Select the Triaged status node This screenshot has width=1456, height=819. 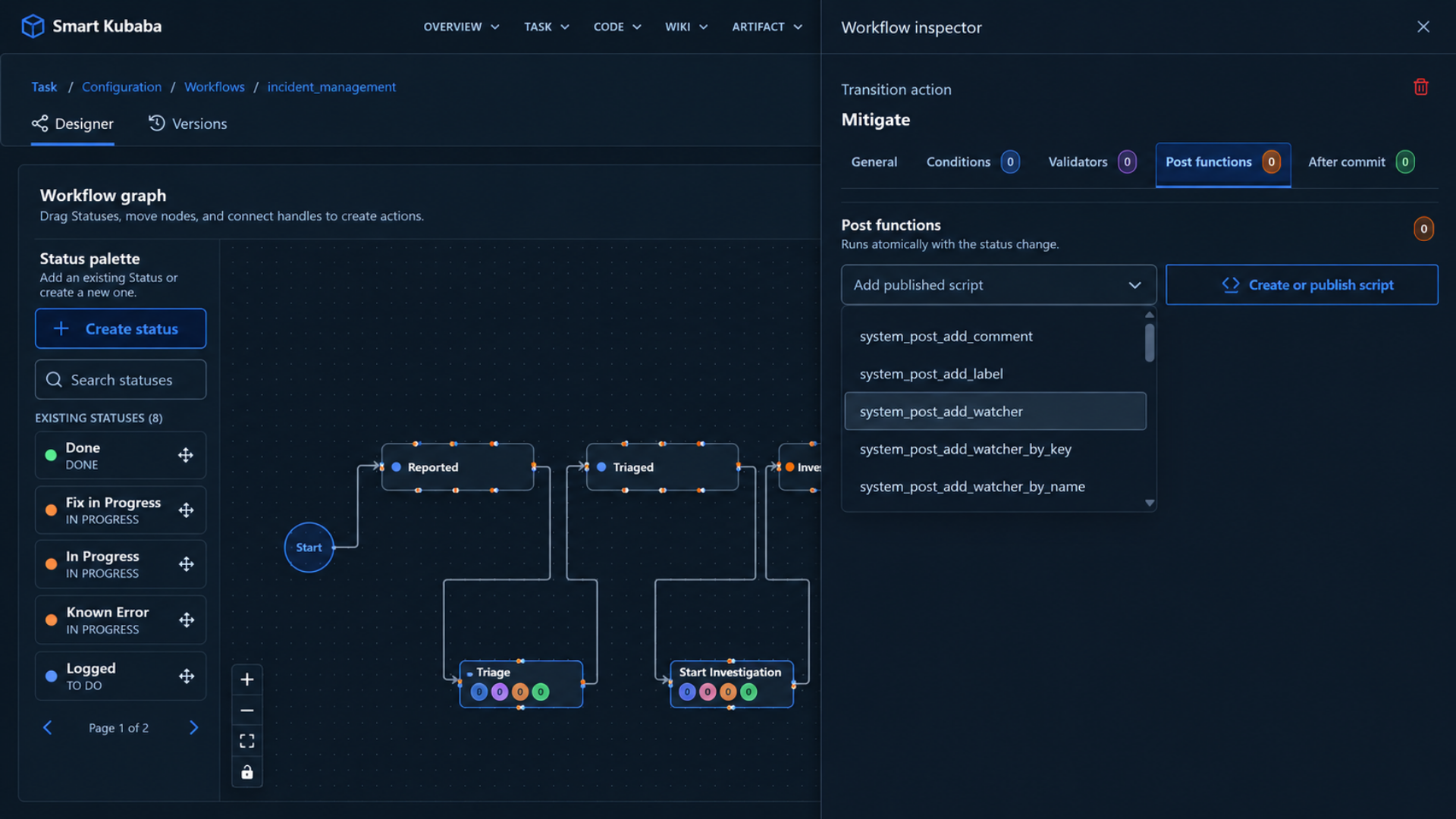(x=662, y=467)
